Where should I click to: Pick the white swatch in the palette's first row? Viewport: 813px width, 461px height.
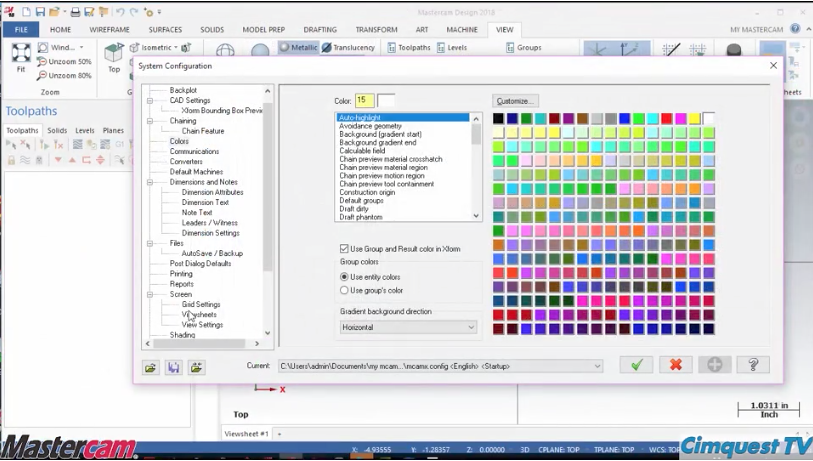point(709,119)
